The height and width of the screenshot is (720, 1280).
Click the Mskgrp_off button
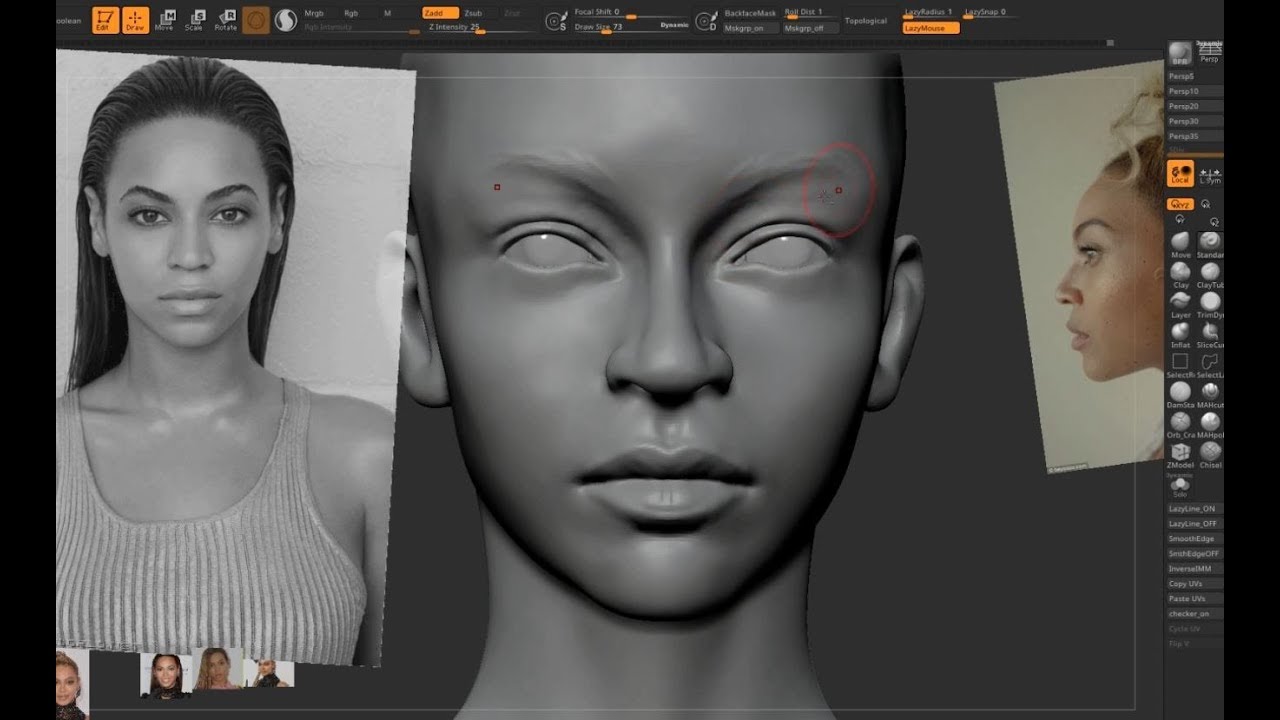pyautogui.click(x=811, y=28)
